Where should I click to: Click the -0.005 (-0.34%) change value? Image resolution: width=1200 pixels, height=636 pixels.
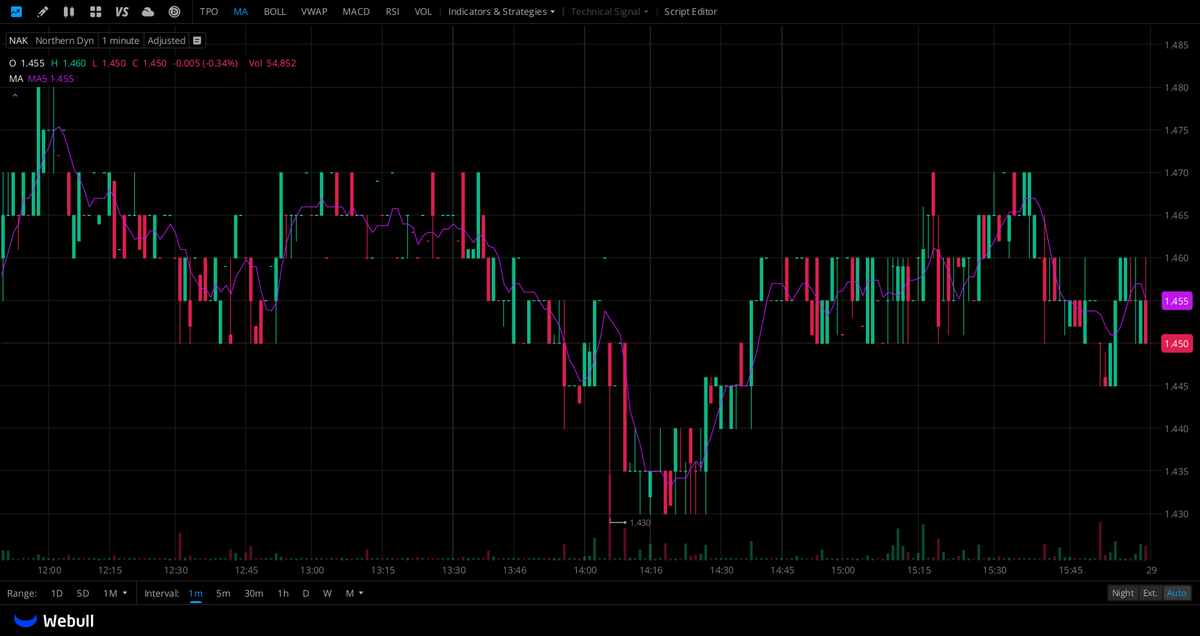pos(206,63)
